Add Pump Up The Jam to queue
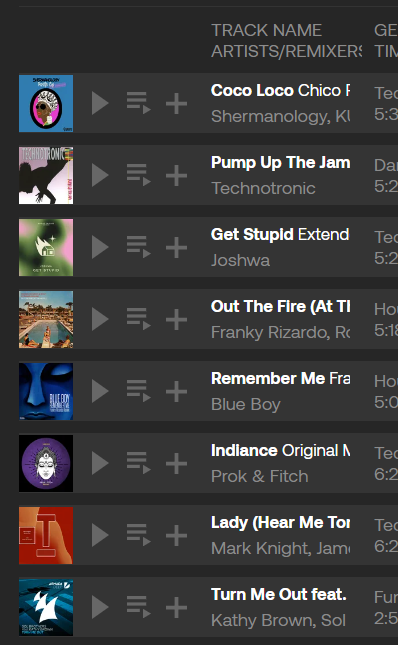Image resolution: width=398 pixels, height=645 pixels. pyautogui.click(x=139, y=175)
